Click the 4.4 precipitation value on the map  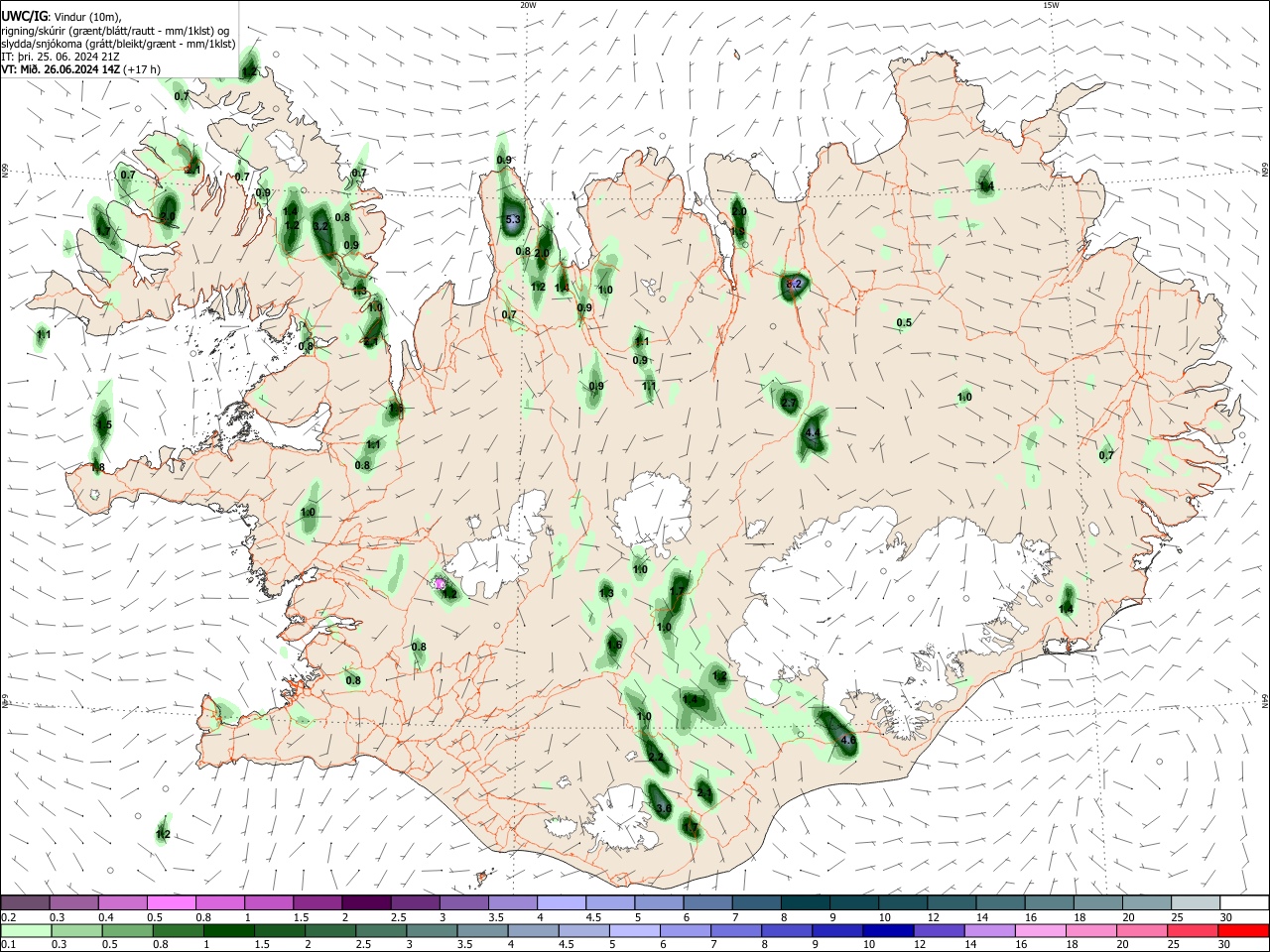point(814,433)
